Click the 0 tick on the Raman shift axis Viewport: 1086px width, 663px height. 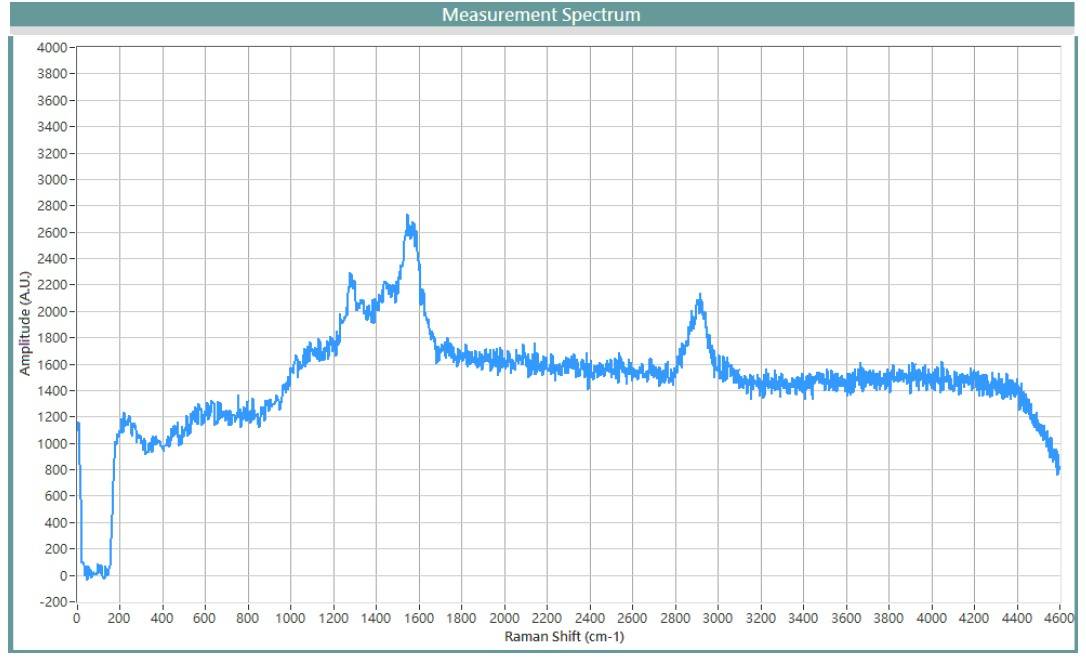[77, 618]
